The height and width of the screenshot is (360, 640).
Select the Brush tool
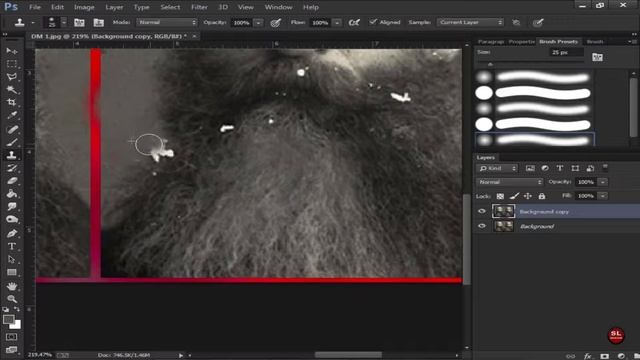(11, 142)
